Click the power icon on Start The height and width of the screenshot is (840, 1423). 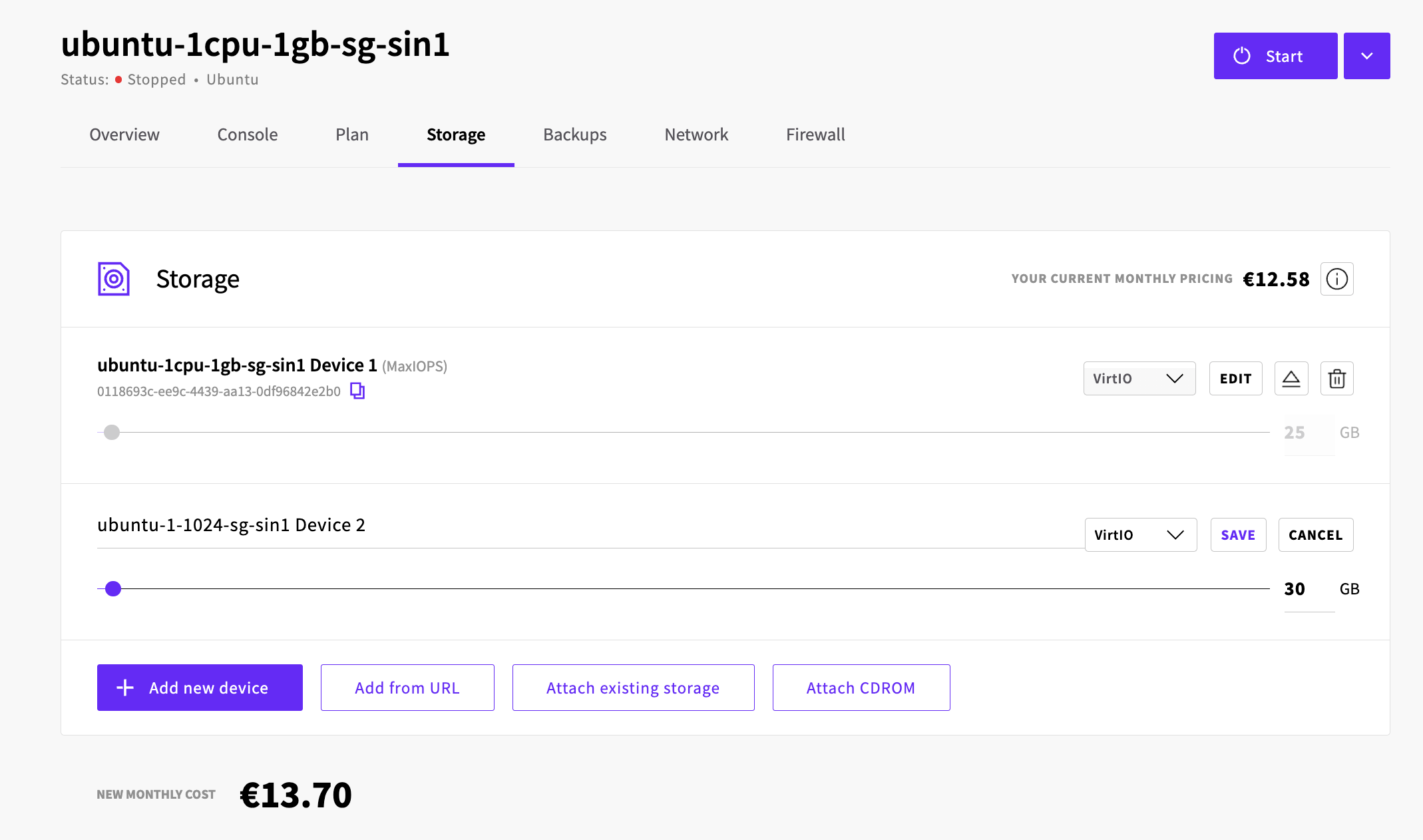click(1242, 56)
